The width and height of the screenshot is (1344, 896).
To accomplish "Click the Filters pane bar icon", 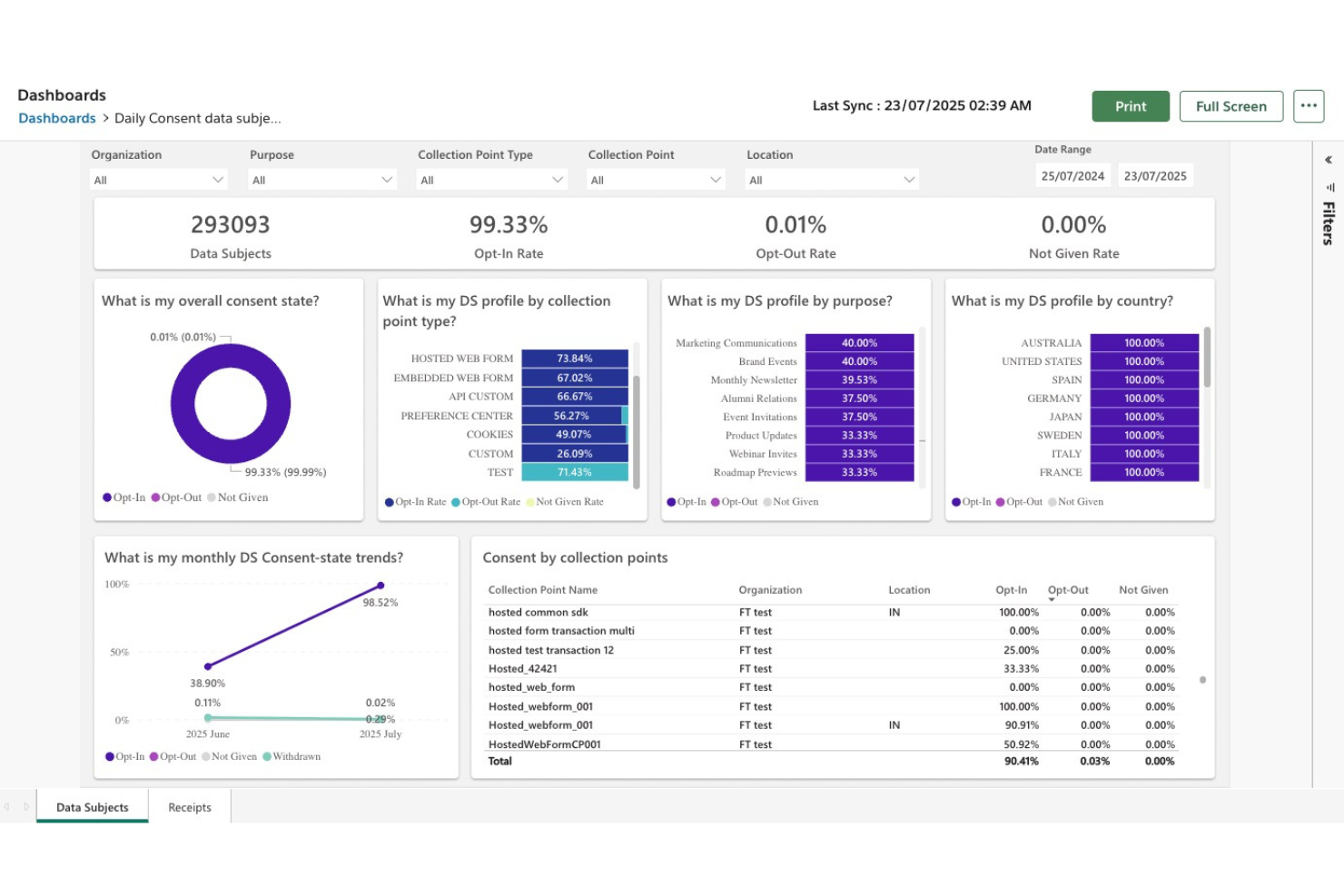I will [x=1330, y=187].
